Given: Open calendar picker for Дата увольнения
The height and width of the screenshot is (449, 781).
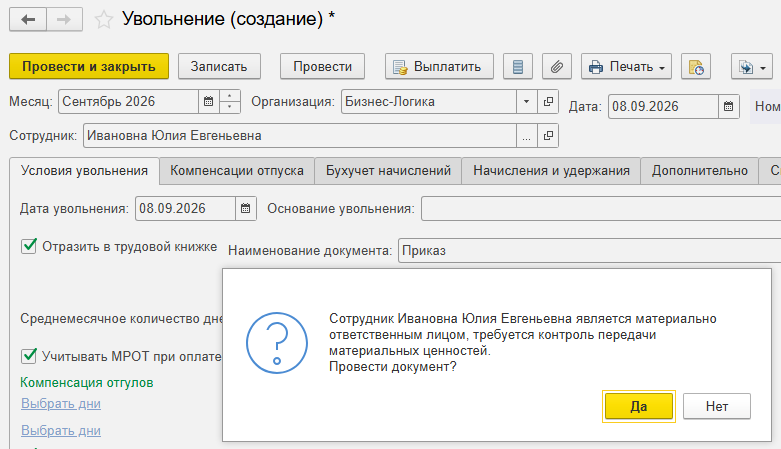Looking at the screenshot, I should tap(246, 208).
